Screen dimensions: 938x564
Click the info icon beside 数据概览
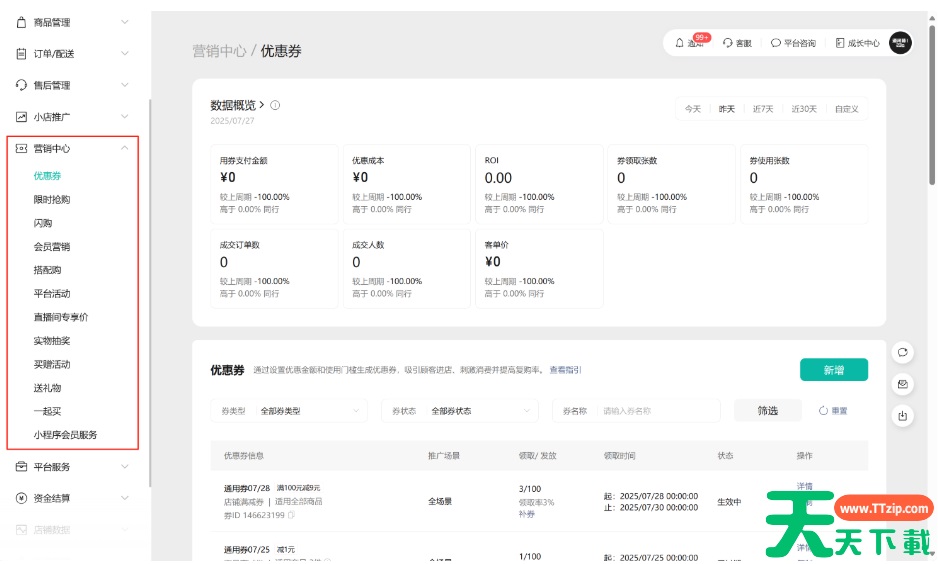[275, 105]
